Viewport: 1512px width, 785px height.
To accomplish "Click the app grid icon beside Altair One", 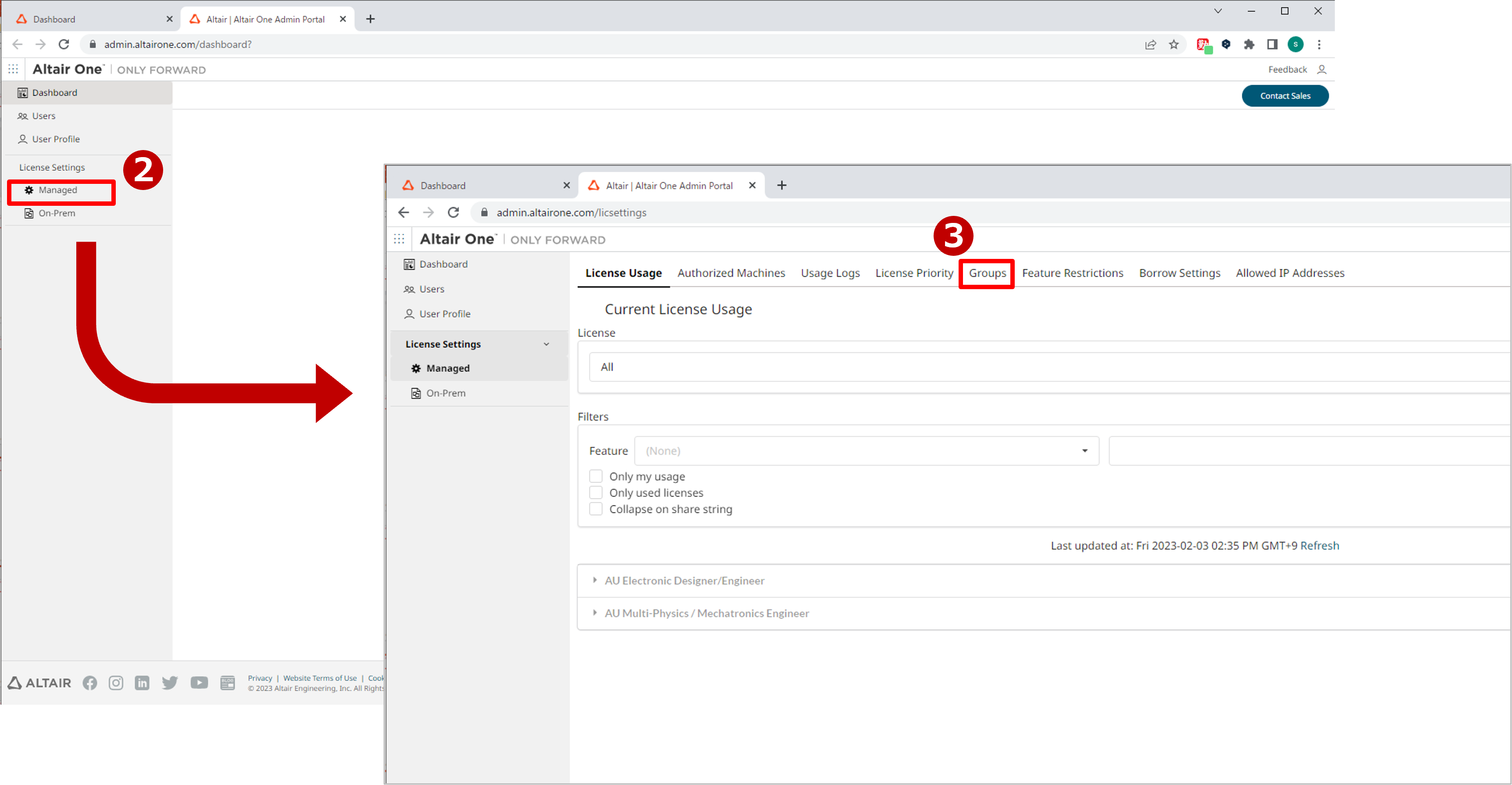I will click(x=13, y=69).
